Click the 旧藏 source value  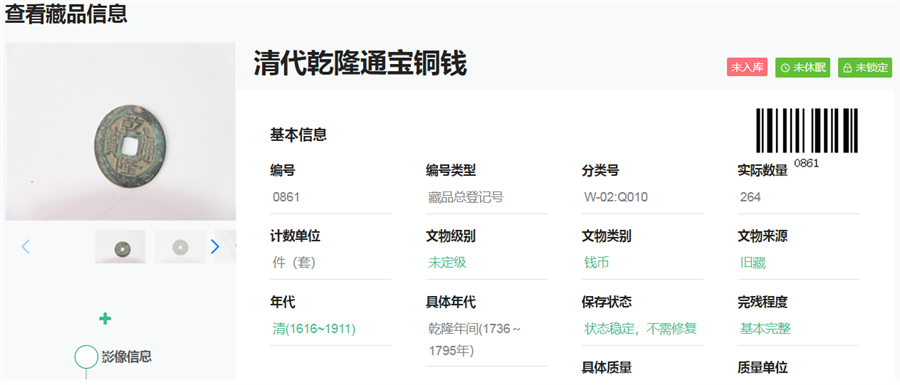point(752,263)
